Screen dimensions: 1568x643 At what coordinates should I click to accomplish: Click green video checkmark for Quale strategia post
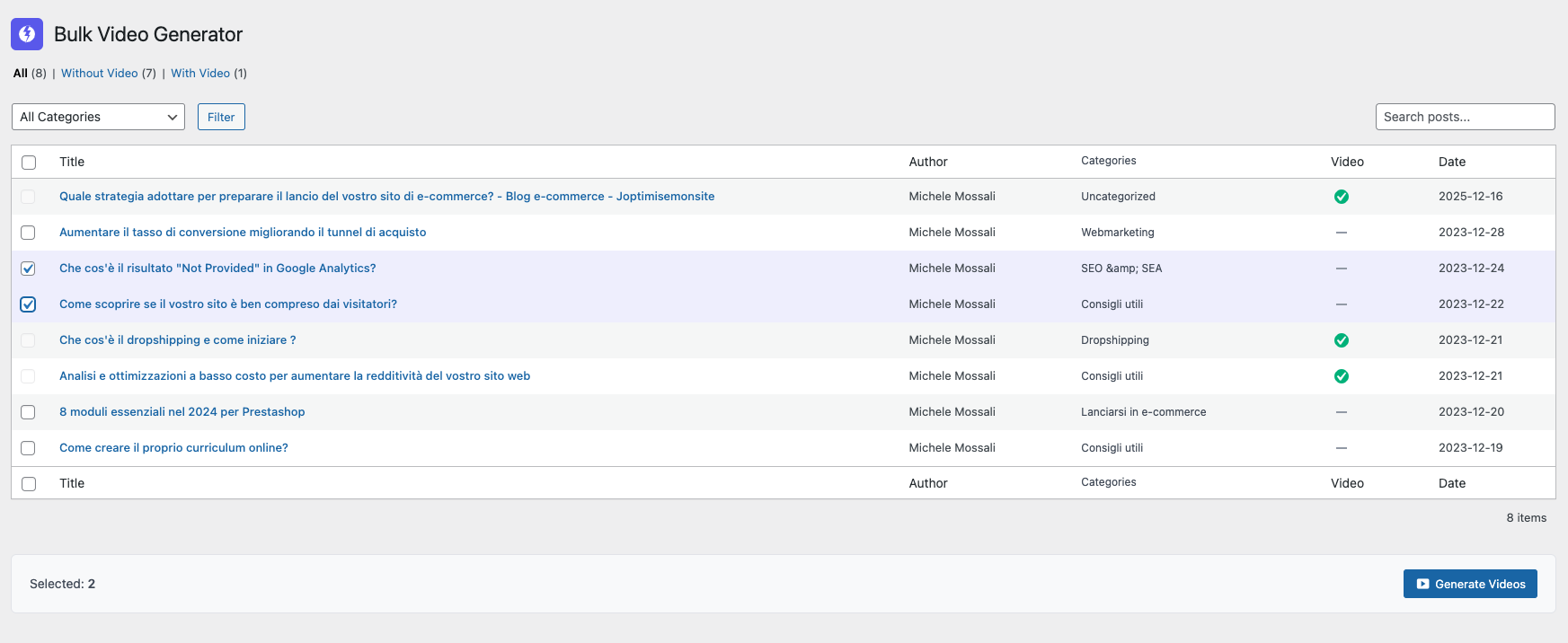(x=1341, y=197)
